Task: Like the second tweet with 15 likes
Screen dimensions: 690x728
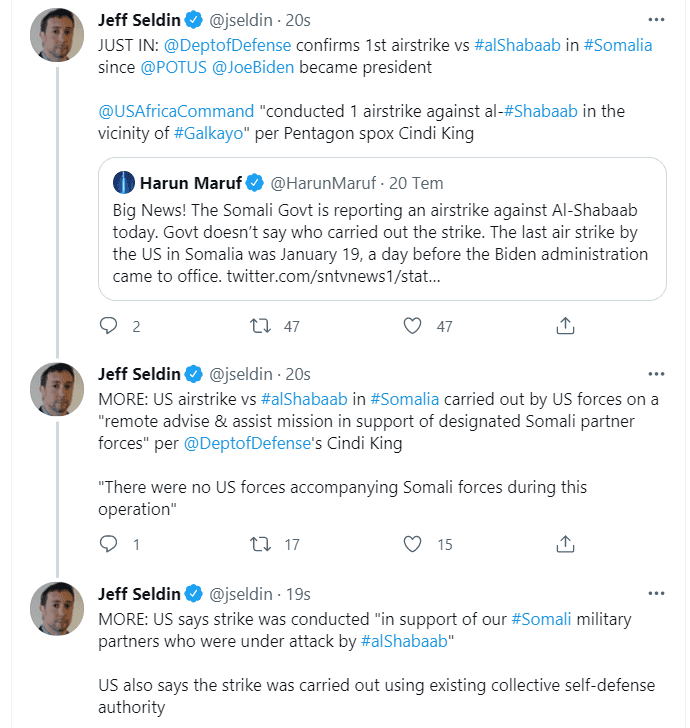Action: [x=412, y=544]
